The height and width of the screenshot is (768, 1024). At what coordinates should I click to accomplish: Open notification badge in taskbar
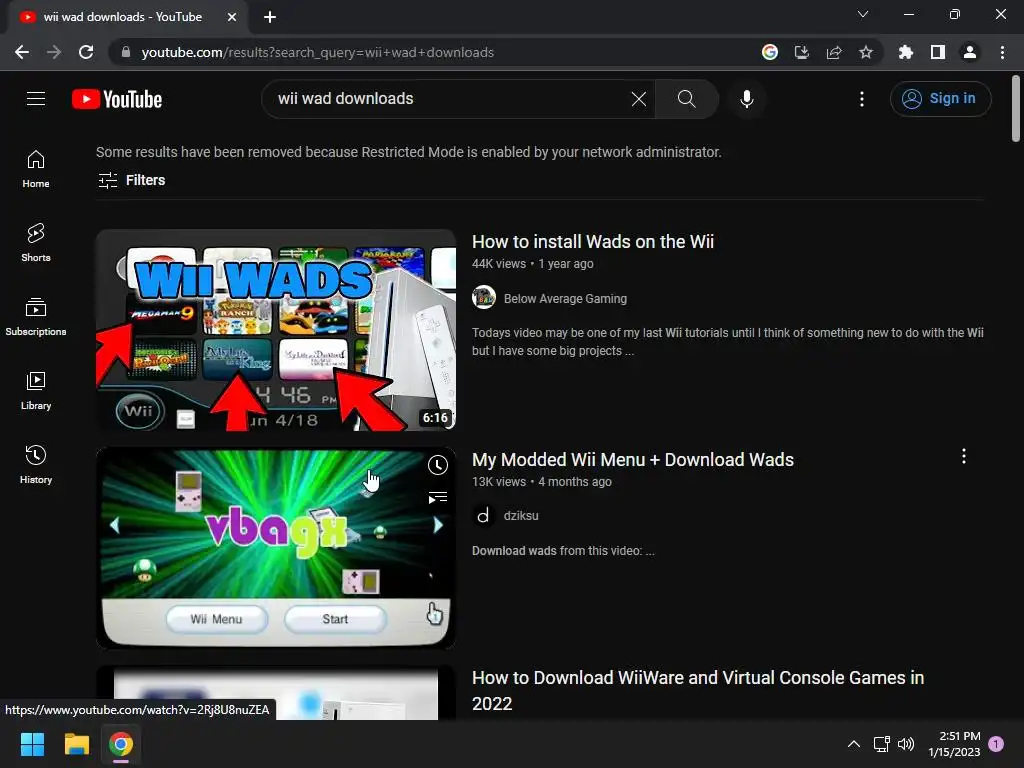click(x=996, y=744)
